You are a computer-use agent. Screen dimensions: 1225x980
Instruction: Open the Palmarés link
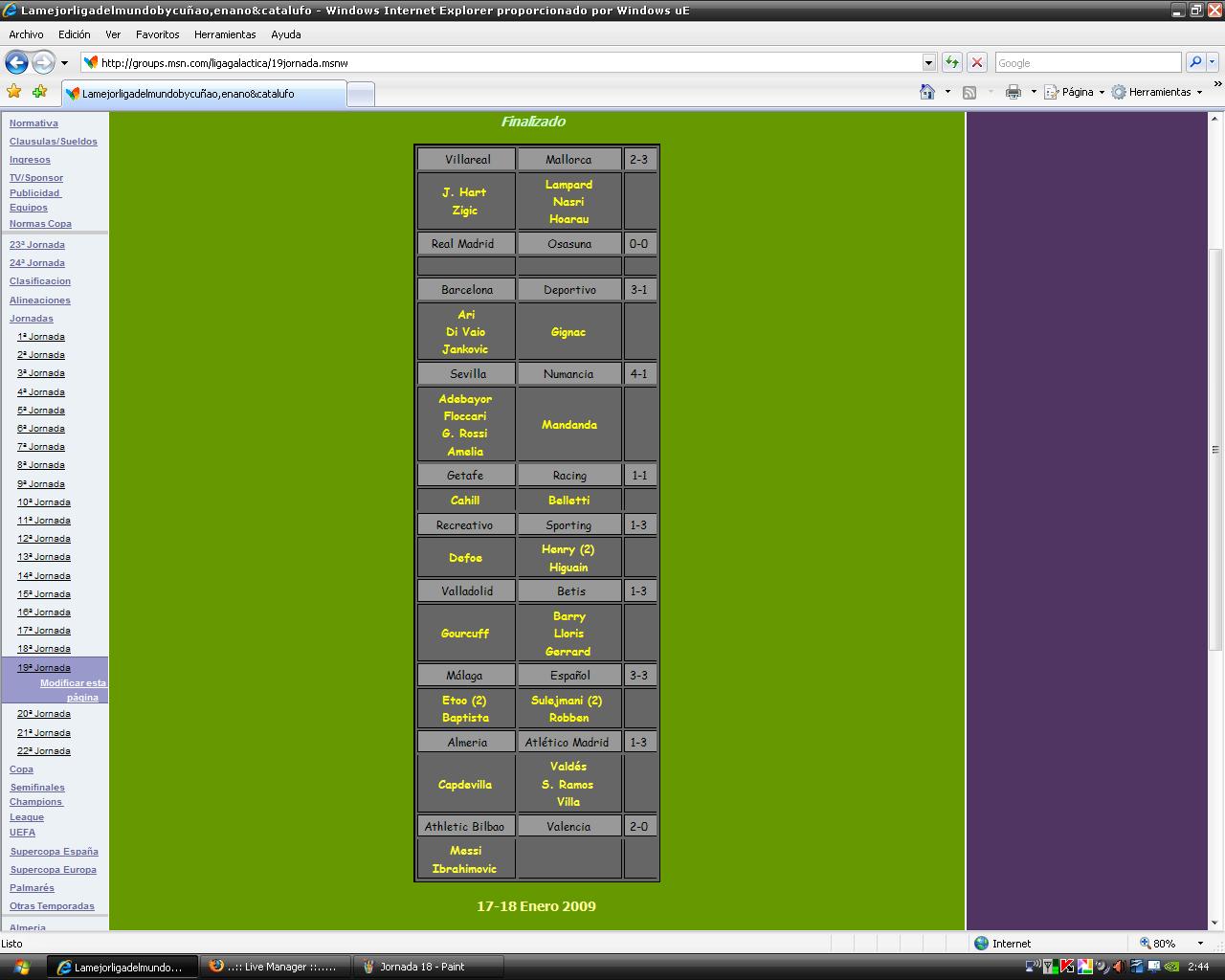[32, 888]
